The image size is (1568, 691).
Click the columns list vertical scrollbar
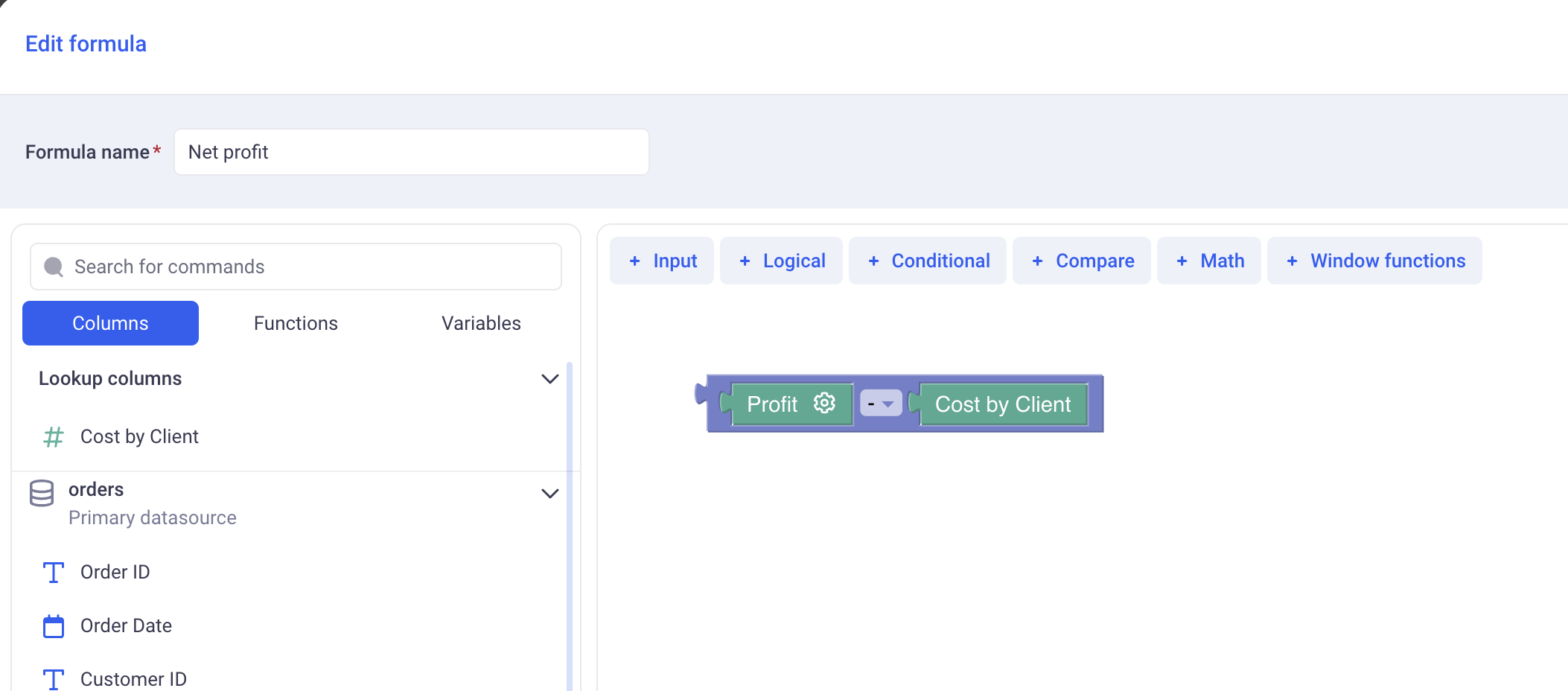coord(570,521)
